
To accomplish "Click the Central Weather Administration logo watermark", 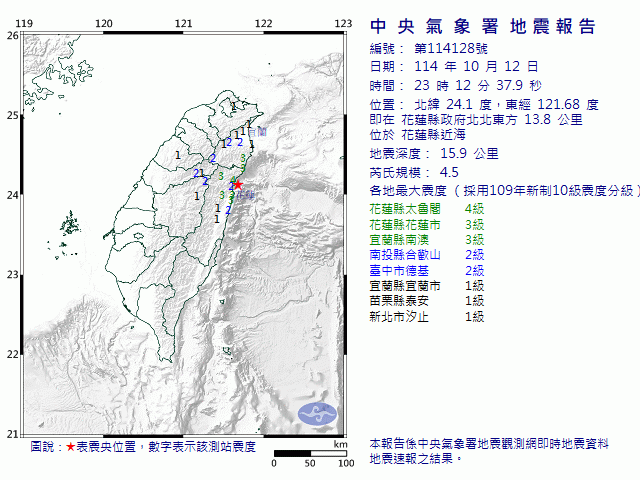I will (x=319, y=412).
